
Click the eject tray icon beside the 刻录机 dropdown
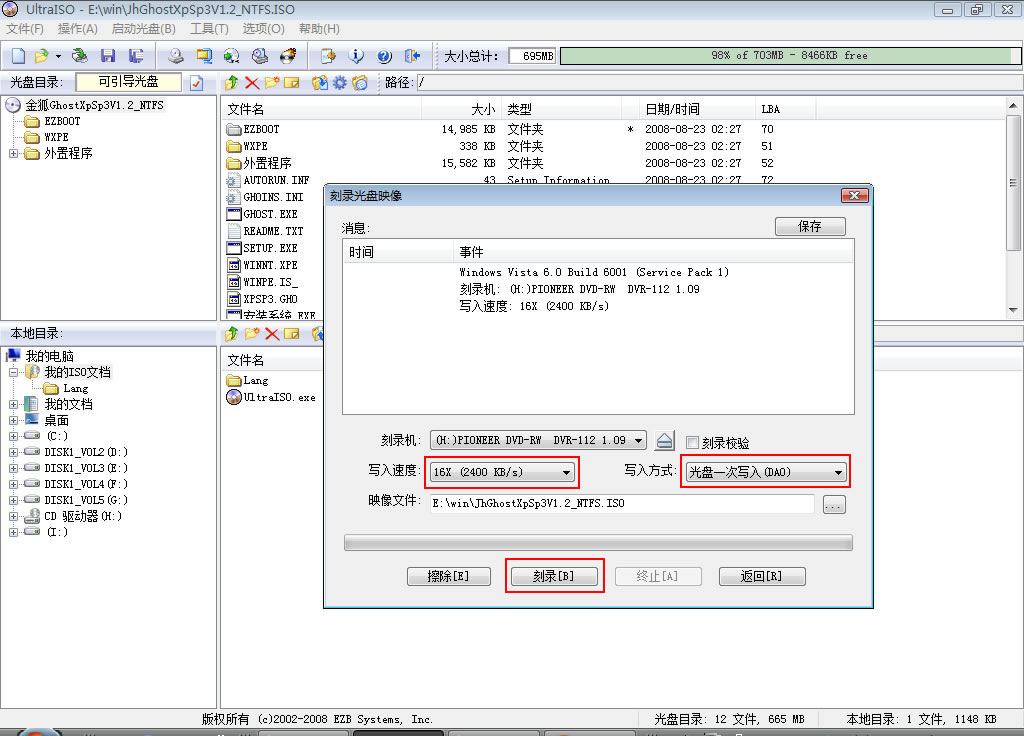click(x=664, y=441)
